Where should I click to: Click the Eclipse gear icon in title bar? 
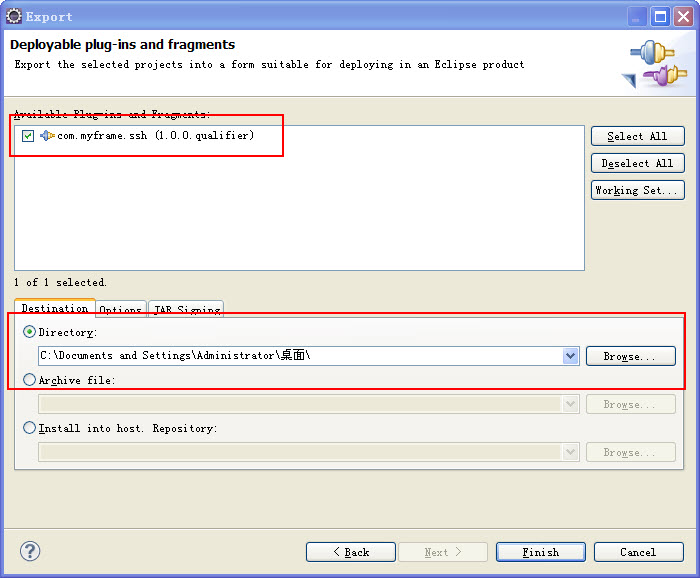[13, 17]
